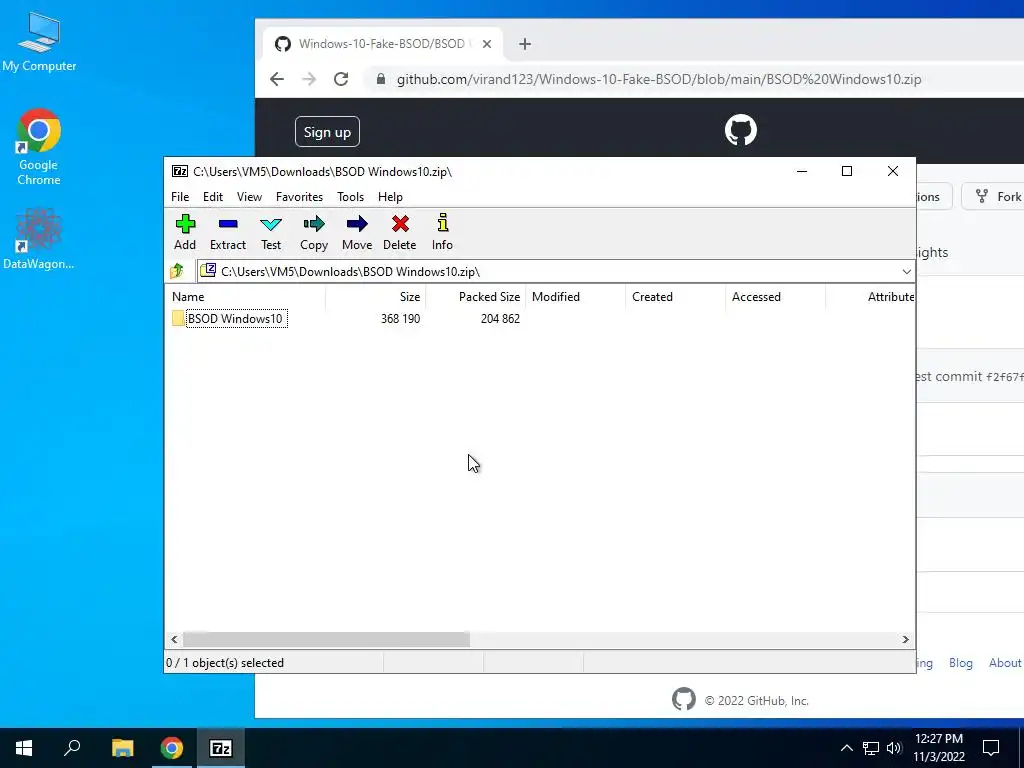The image size is (1024, 768).
Task: Open the File menu in 7-Zip
Action: (x=180, y=197)
